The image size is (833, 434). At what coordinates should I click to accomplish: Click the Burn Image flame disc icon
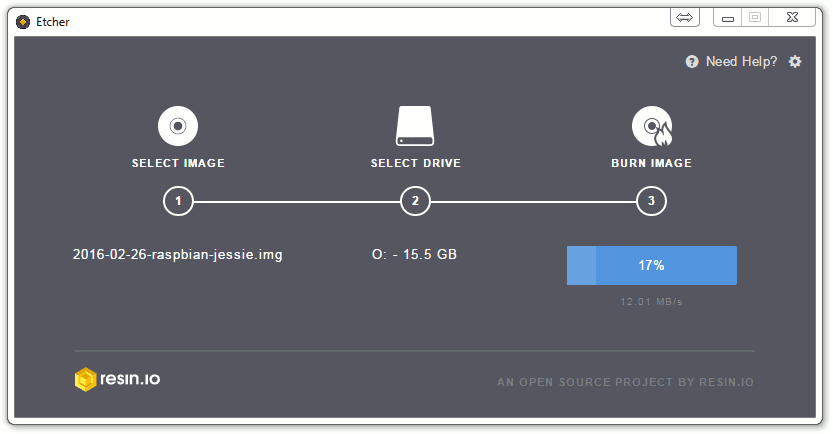652,126
